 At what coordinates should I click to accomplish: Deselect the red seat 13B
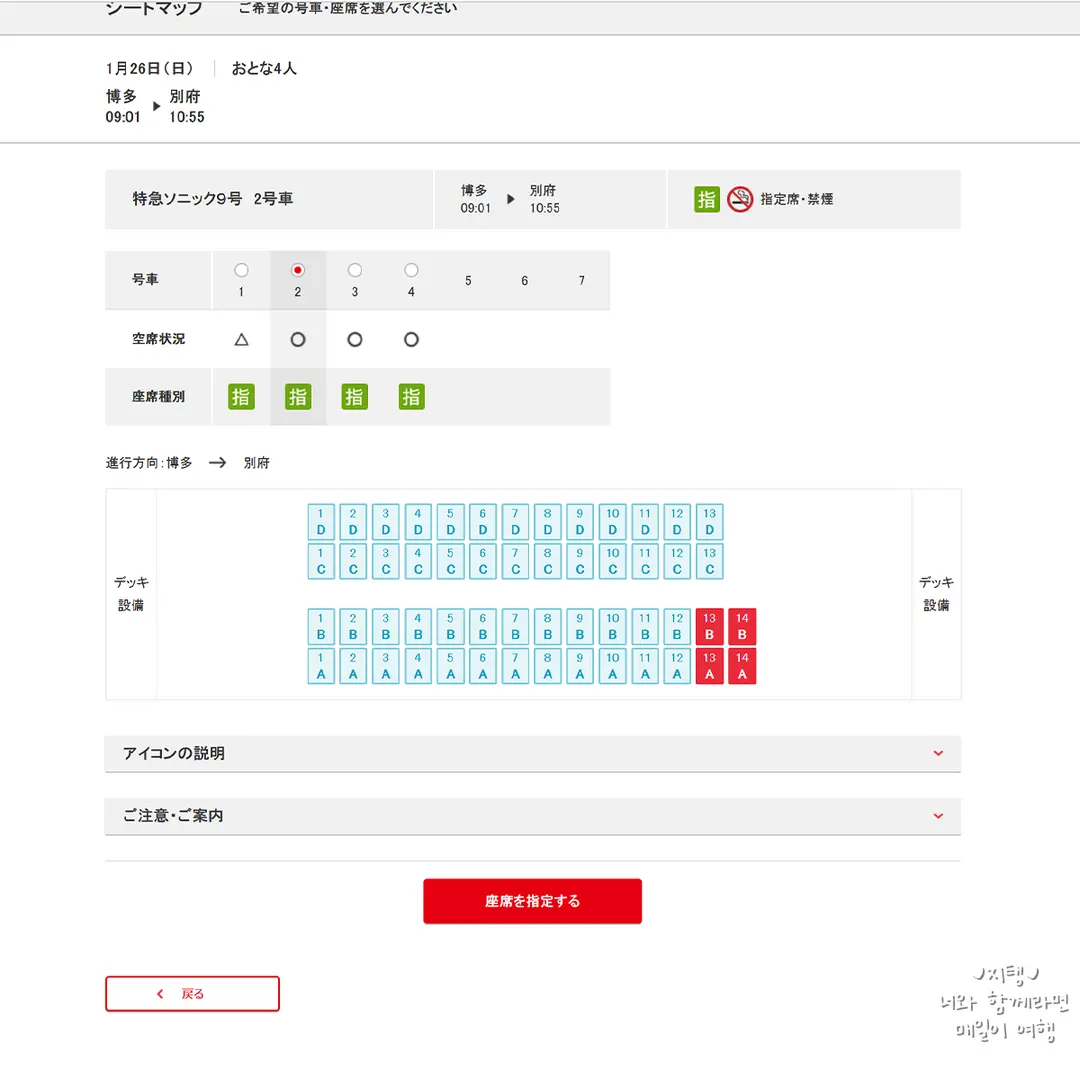click(x=709, y=626)
